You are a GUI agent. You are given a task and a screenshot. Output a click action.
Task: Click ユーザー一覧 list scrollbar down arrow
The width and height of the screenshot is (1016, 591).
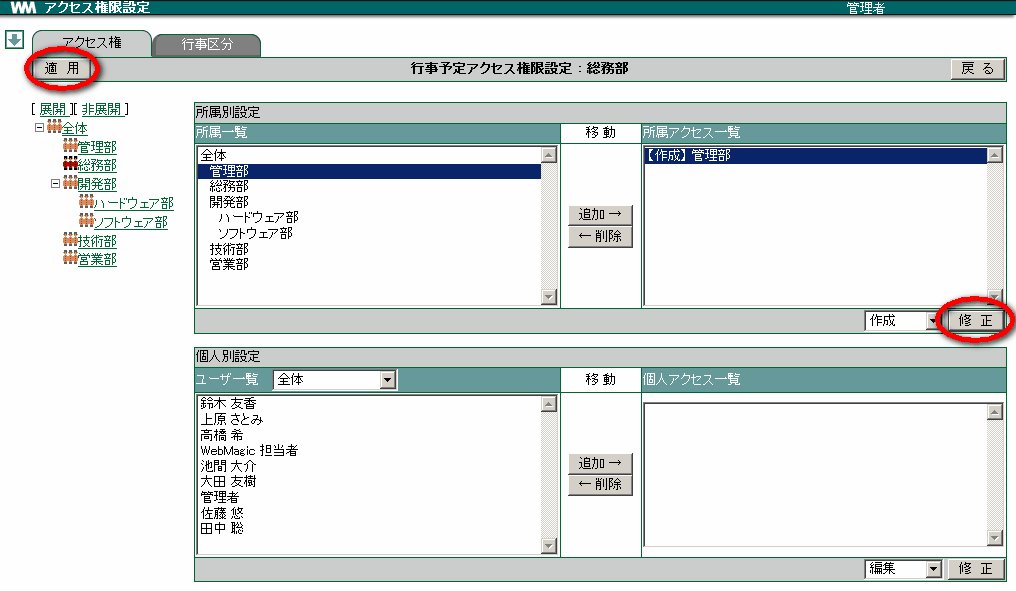[549, 546]
